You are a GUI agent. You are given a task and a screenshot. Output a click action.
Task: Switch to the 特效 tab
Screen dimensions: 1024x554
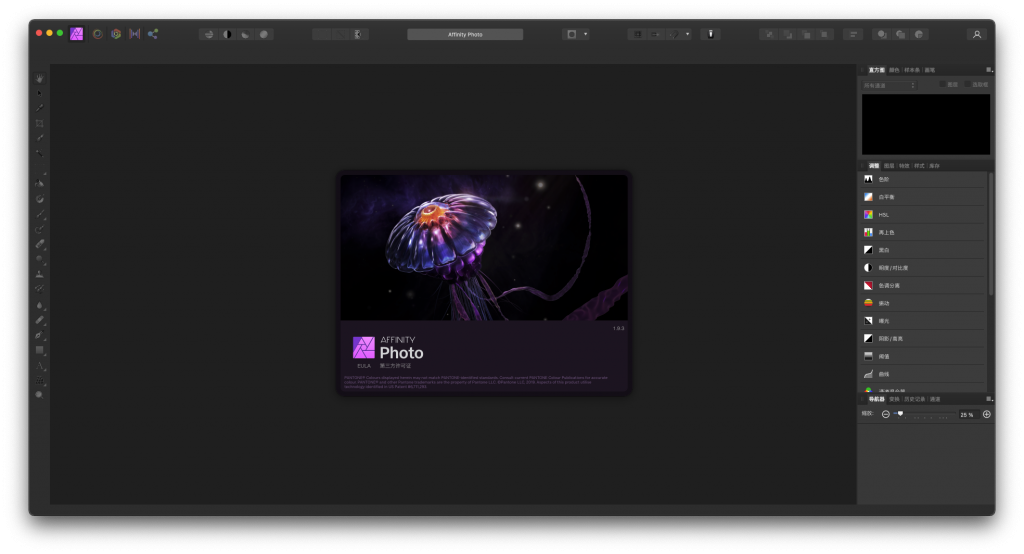click(x=904, y=166)
